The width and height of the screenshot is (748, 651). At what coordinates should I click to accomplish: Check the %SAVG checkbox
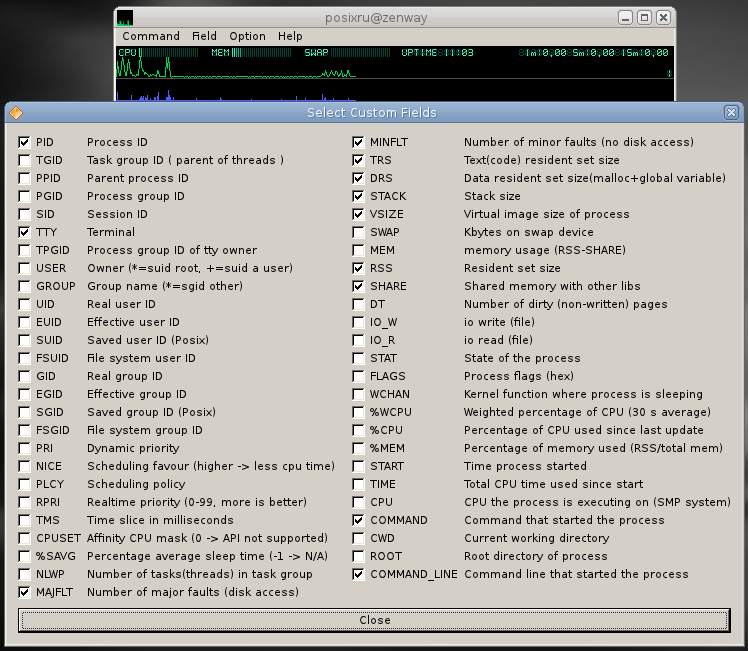24,556
